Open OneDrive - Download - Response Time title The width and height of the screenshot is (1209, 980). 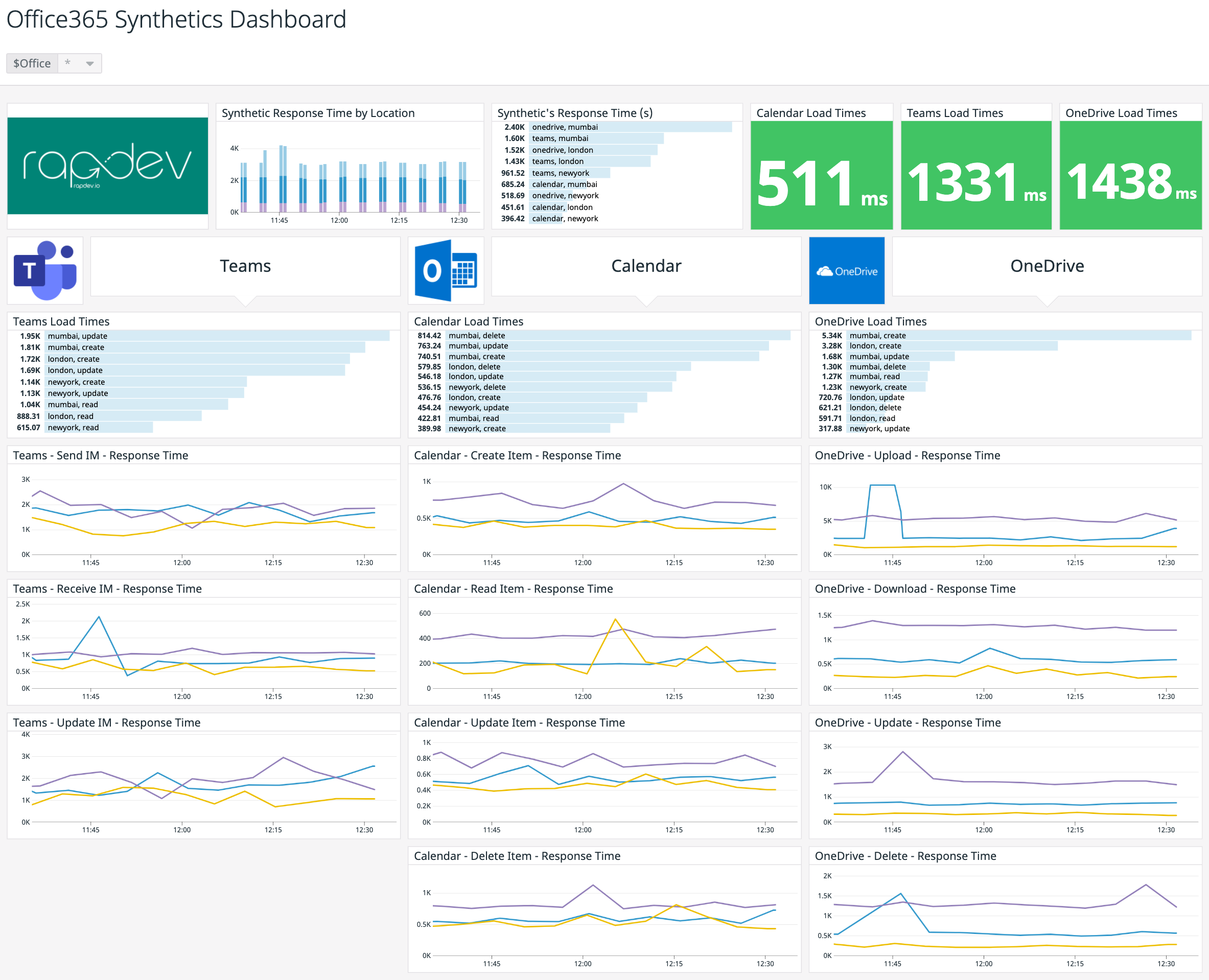pyautogui.click(x=915, y=589)
